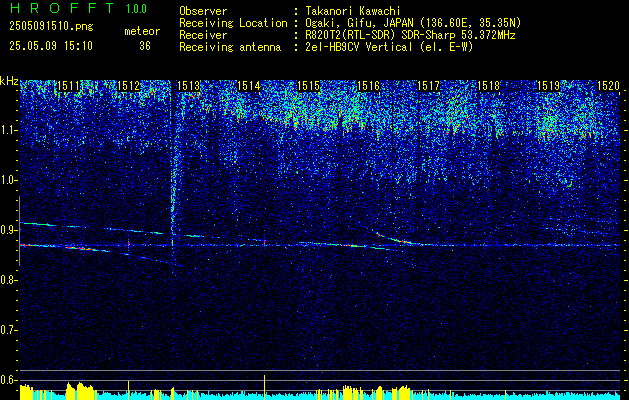Click the 1.1 frequency axis label
Image resolution: width=629 pixels, height=400 pixels.
pyautogui.click(x=9, y=130)
